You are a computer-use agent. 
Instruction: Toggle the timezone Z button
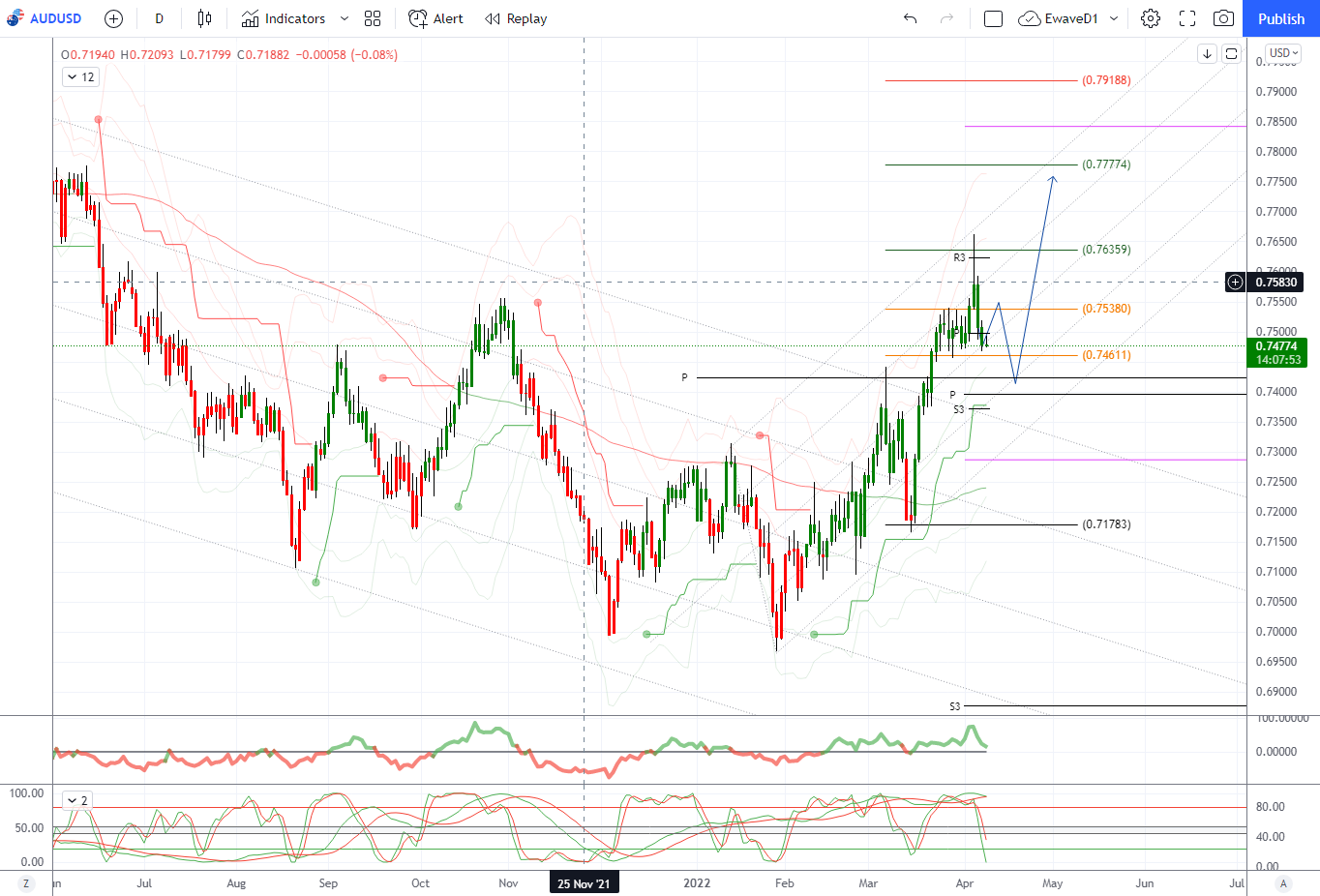(26, 883)
